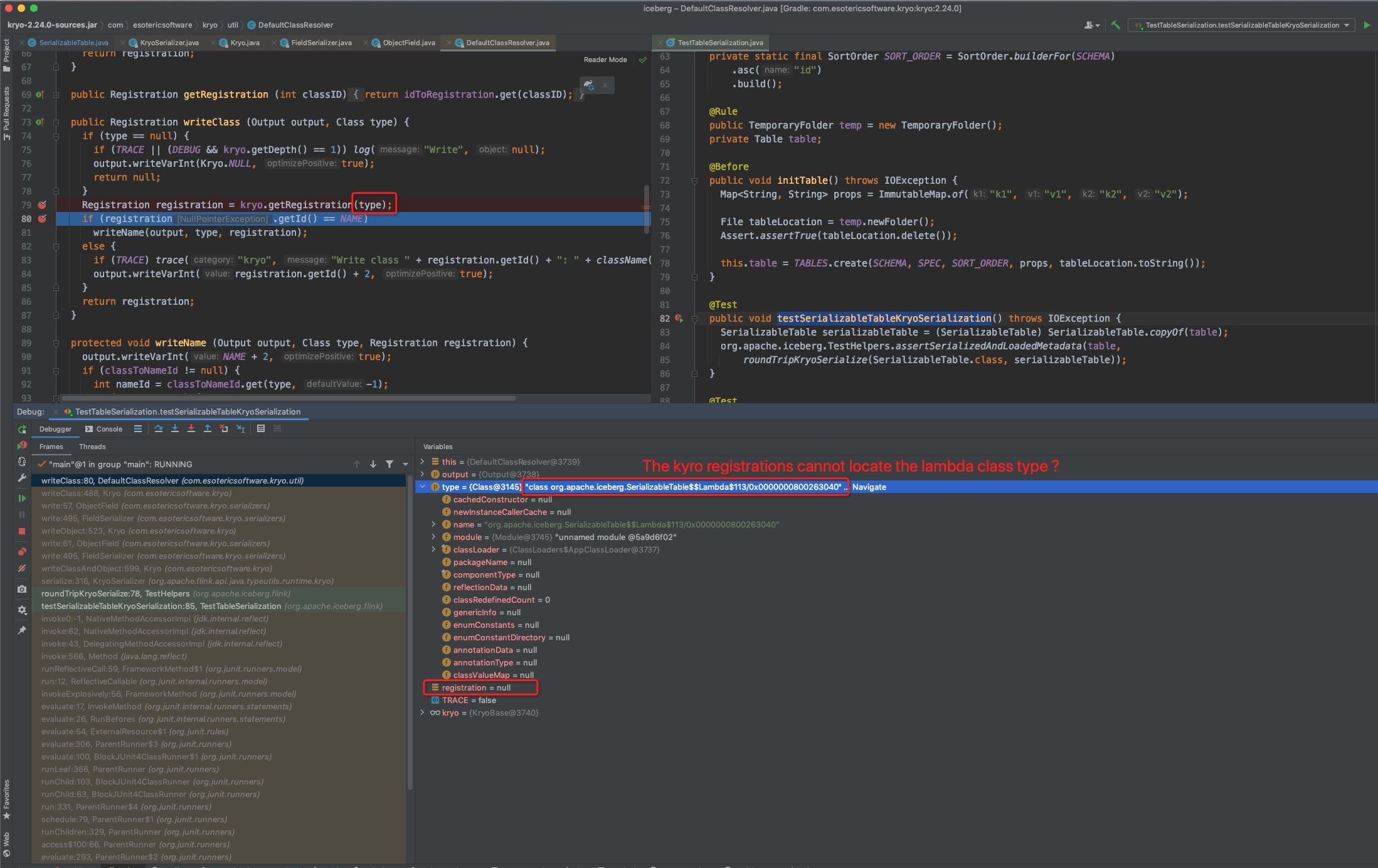Toggle Mute Breakpoints icon

pos(22,568)
